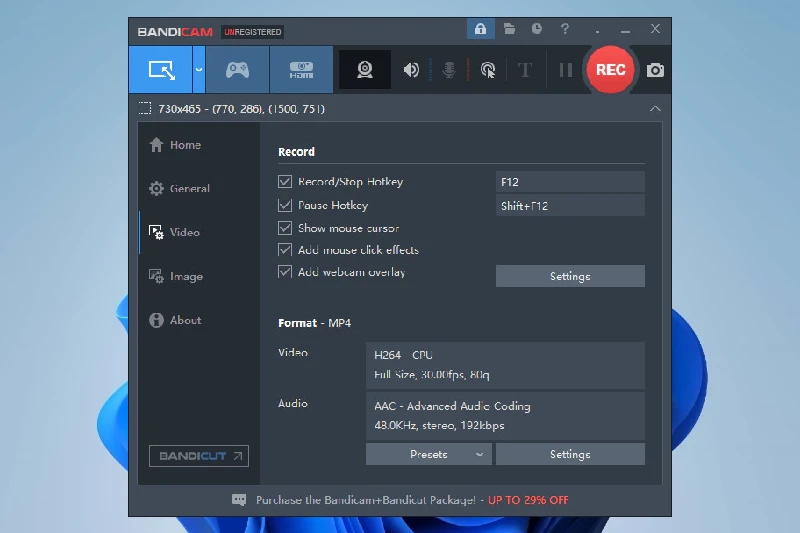Toggle the speaker sound icon
This screenshot has width=800, height=533.
[x=411, y=70]
